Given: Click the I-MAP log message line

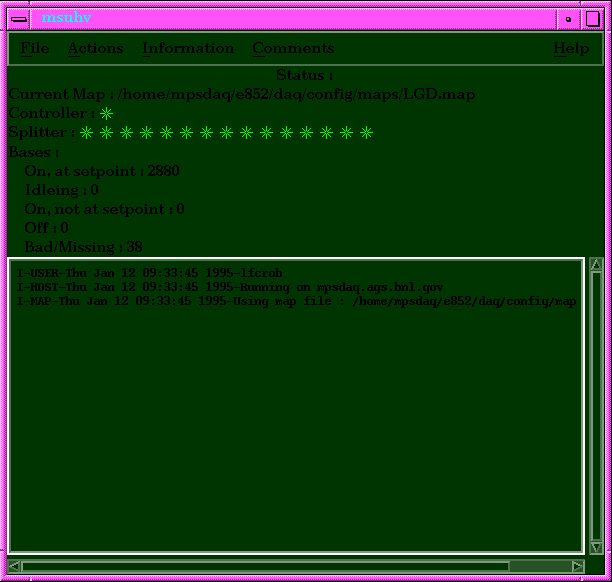Looking at the screenshot, I should tap(296, 301).
